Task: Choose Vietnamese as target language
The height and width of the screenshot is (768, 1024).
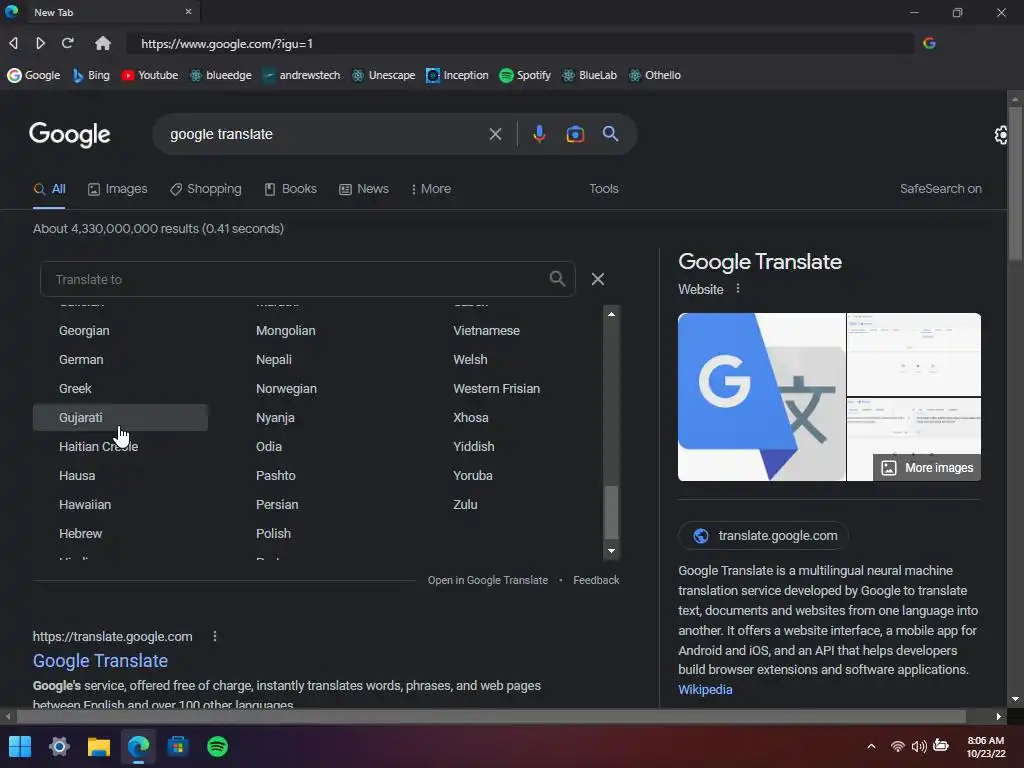Action: point(487,330)
